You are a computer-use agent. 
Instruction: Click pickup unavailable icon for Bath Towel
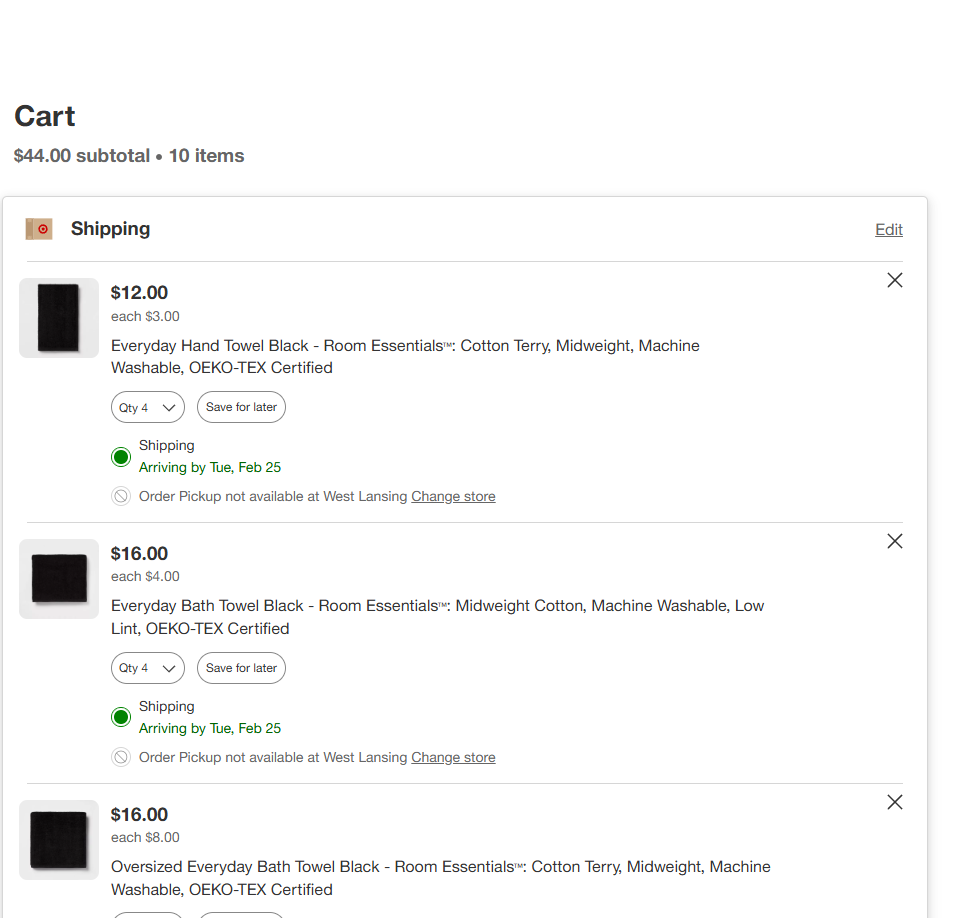pos(121,757)
